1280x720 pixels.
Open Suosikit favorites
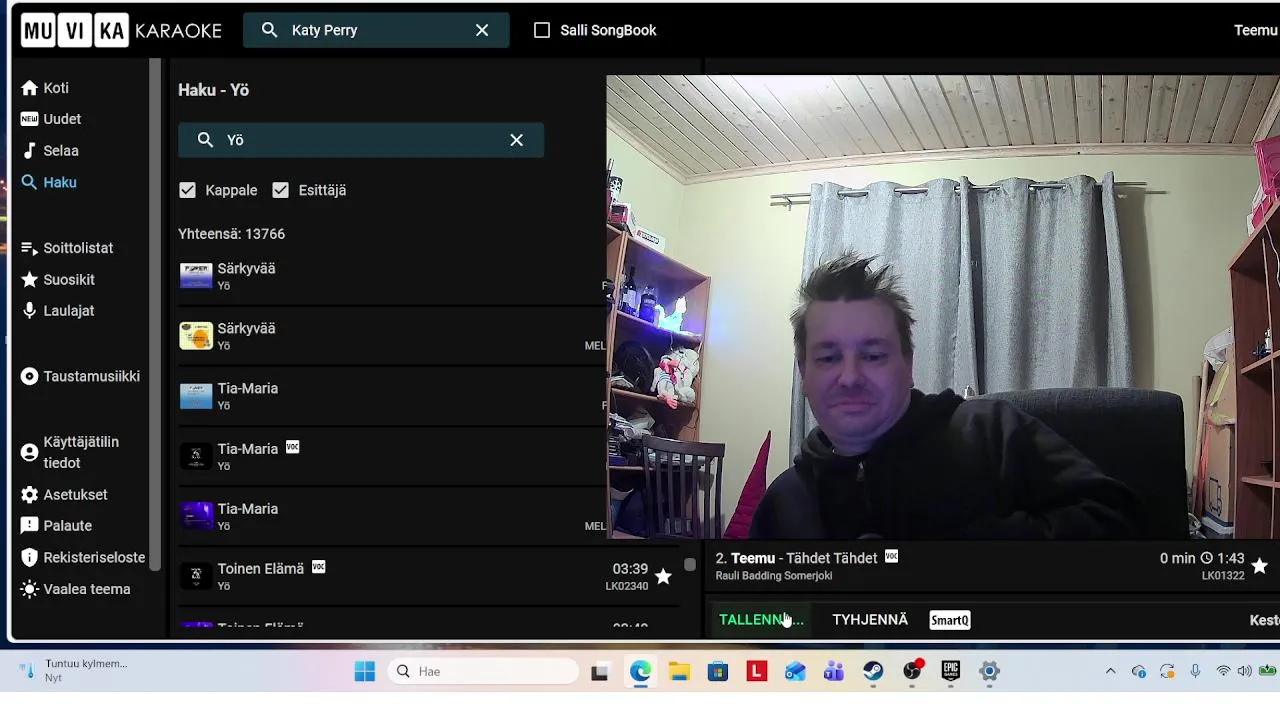[x=58, y=280]
